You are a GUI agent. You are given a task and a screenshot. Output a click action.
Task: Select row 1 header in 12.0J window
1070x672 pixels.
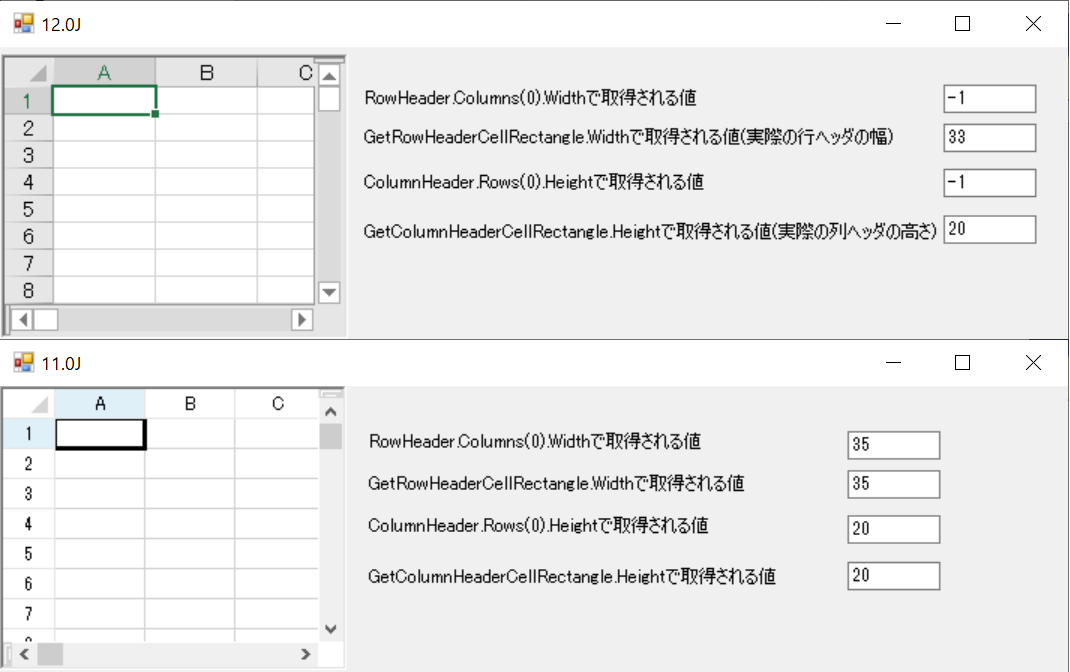[x=29, y=101]
